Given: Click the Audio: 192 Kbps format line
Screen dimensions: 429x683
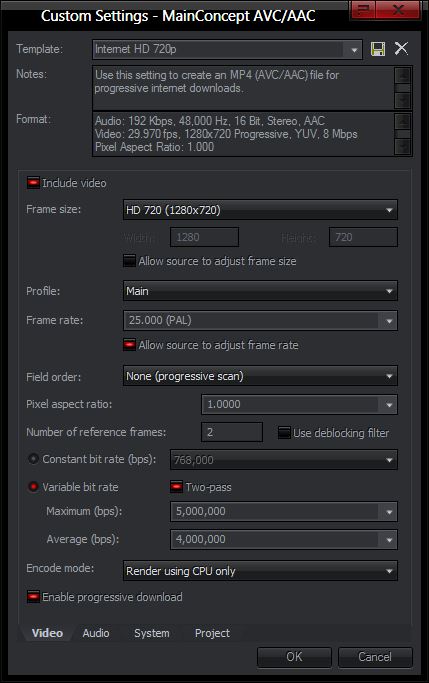Looking at the screenshot, I should [x=209, y=121].
